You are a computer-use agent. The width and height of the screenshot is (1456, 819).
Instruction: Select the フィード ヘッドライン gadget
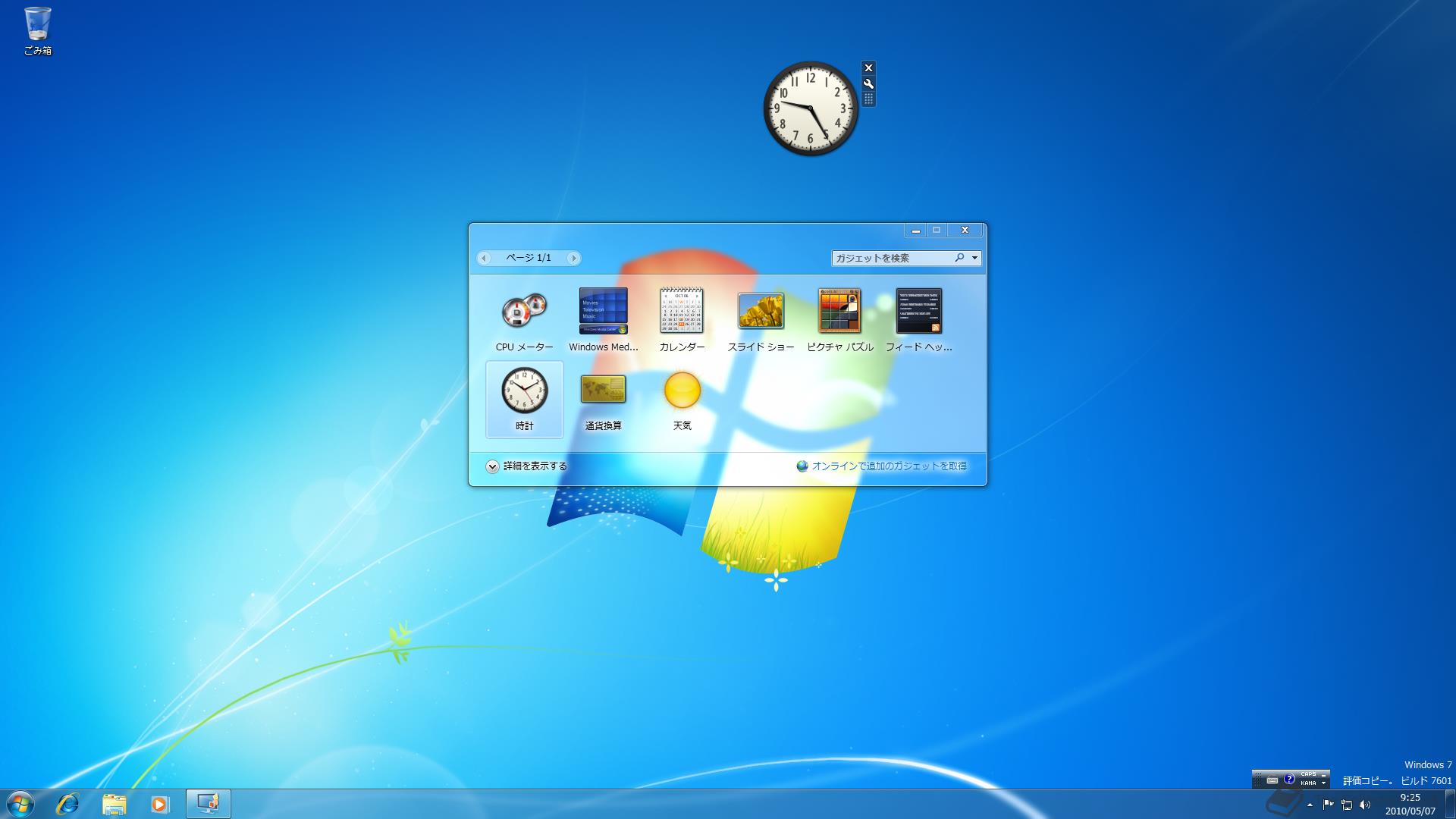pyautogui.click(x=918, y=319)
